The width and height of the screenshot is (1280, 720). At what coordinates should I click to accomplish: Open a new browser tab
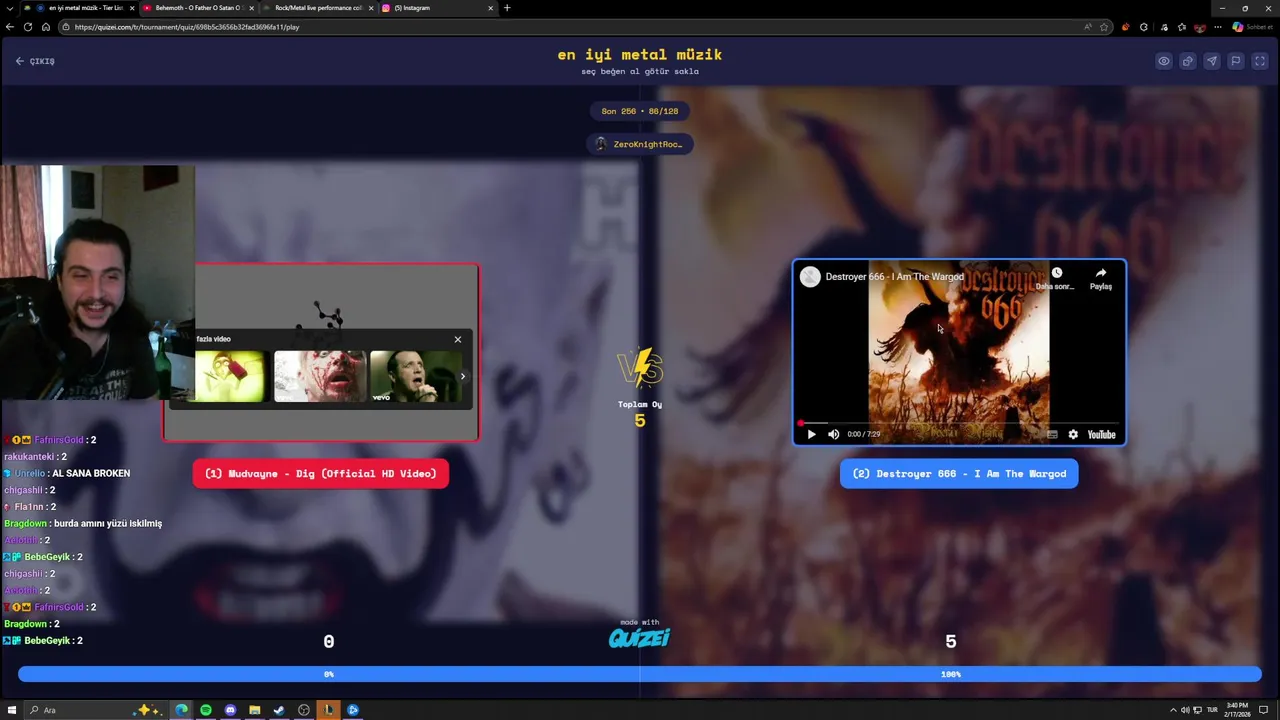(507, 8)
